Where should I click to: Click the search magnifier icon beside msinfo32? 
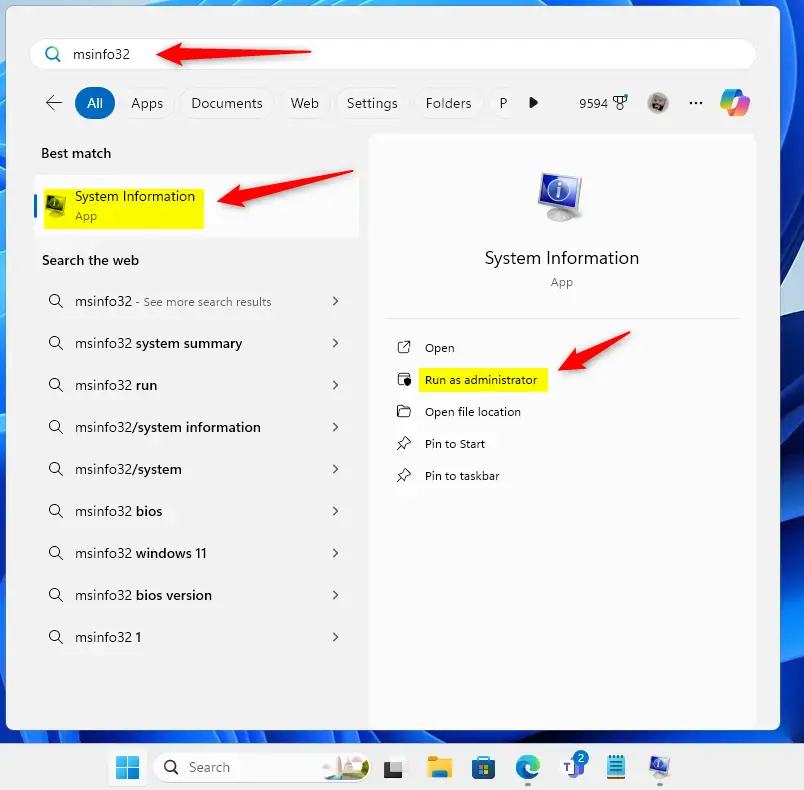pos(52,54)
